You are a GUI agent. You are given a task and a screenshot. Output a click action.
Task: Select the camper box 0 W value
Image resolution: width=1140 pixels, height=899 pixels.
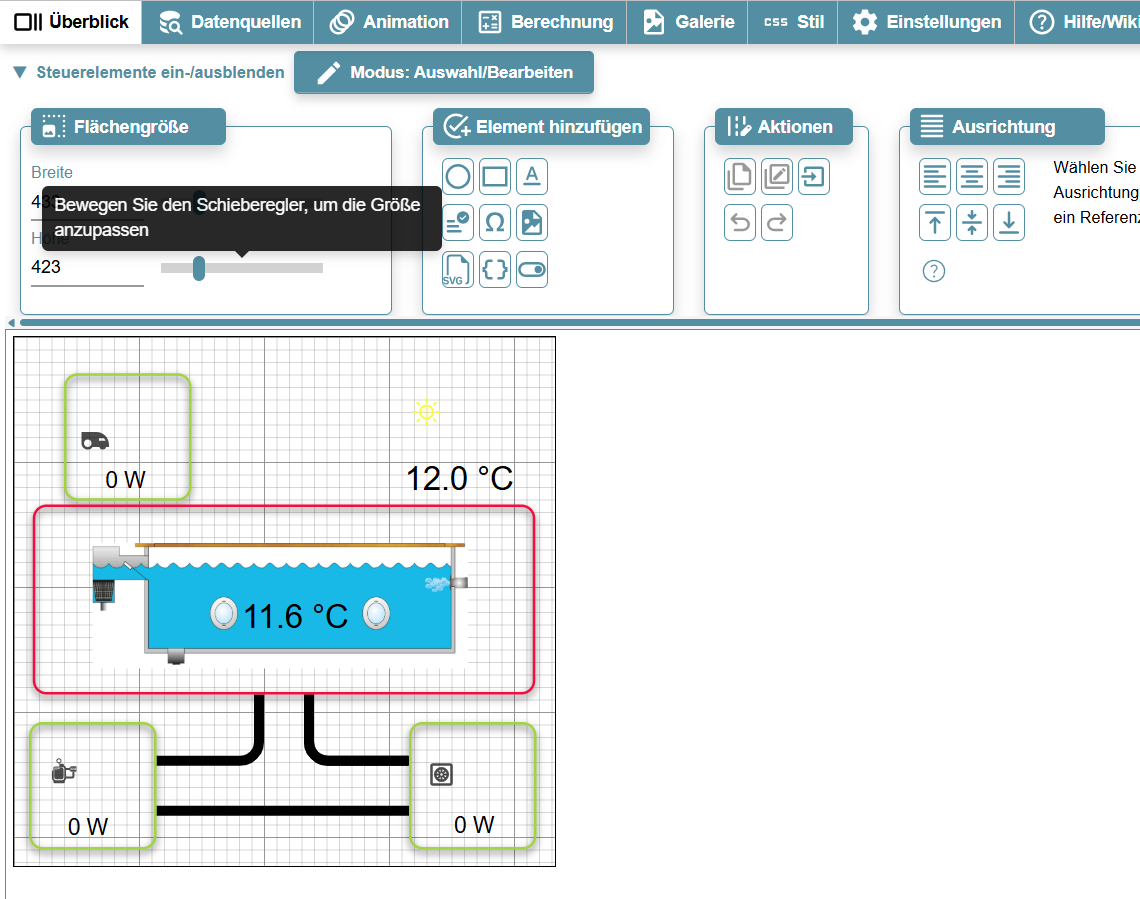[125, 480]
